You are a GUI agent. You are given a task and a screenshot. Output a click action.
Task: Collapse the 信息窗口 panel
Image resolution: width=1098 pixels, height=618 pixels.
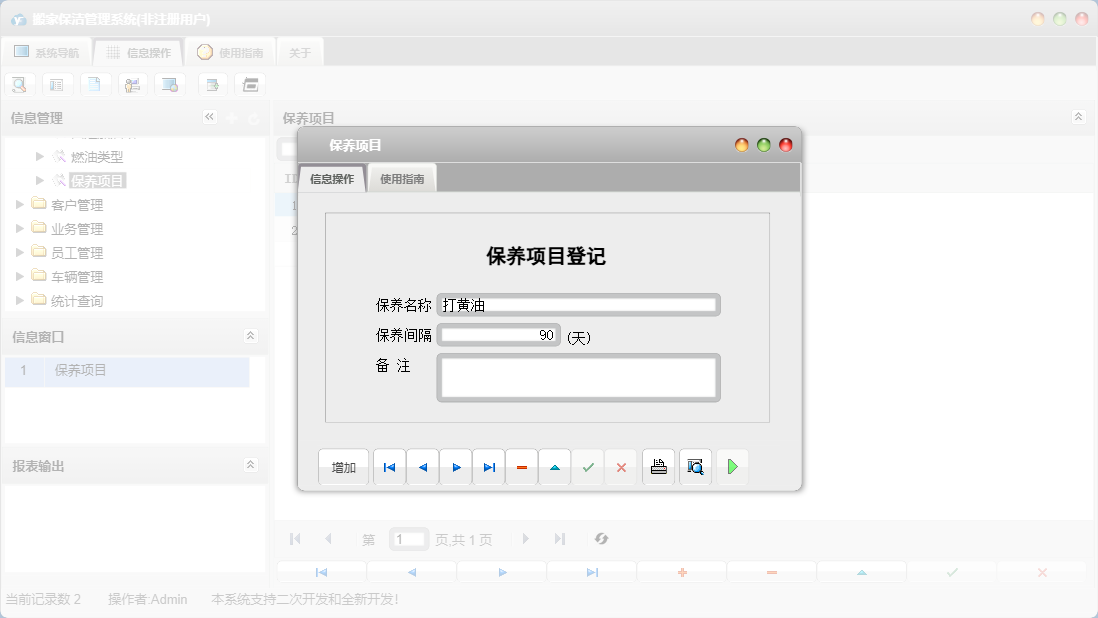pos(252,336)
